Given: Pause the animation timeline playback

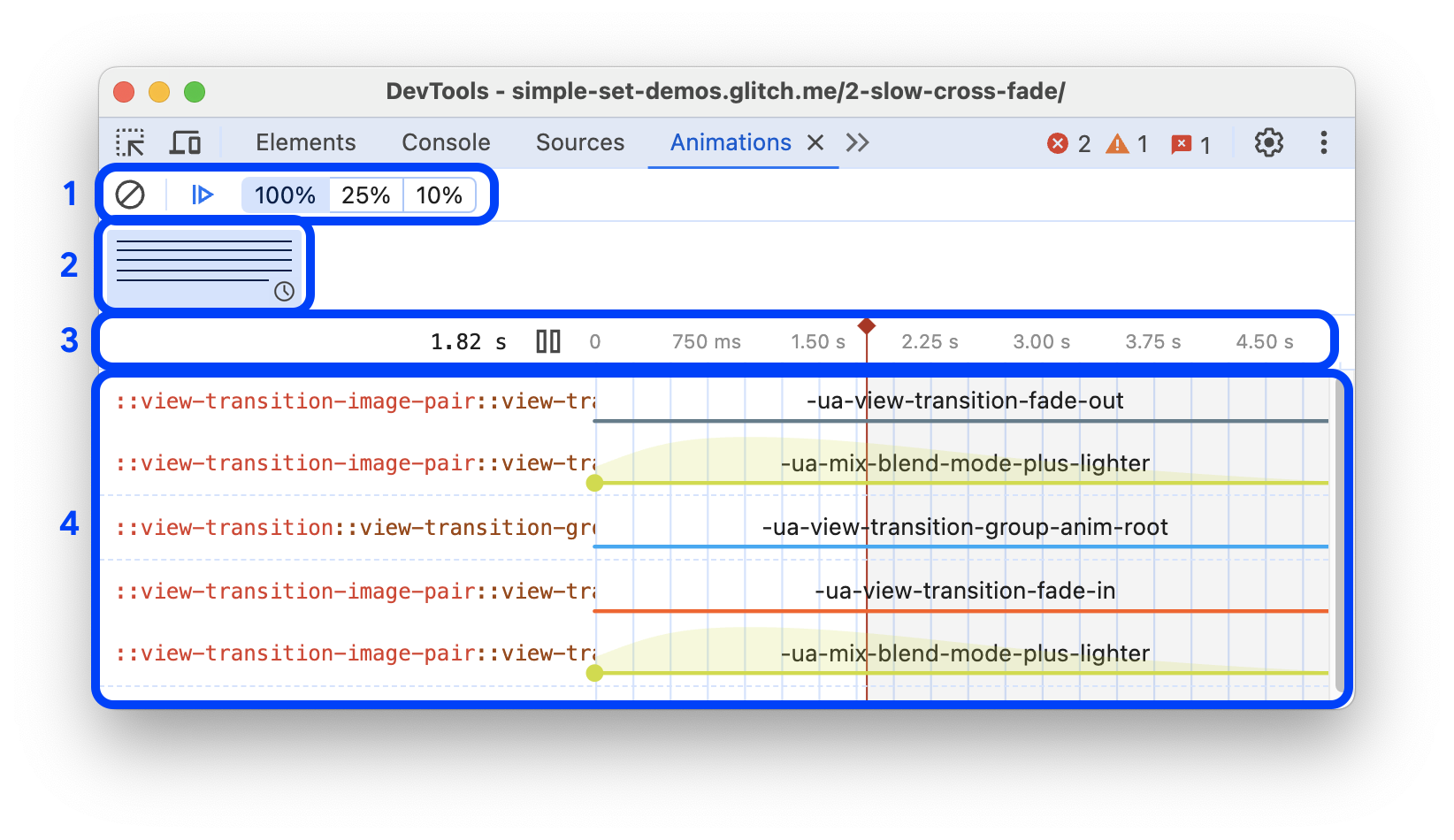Looking at the screenshot, I should click(x=548, y=340).
